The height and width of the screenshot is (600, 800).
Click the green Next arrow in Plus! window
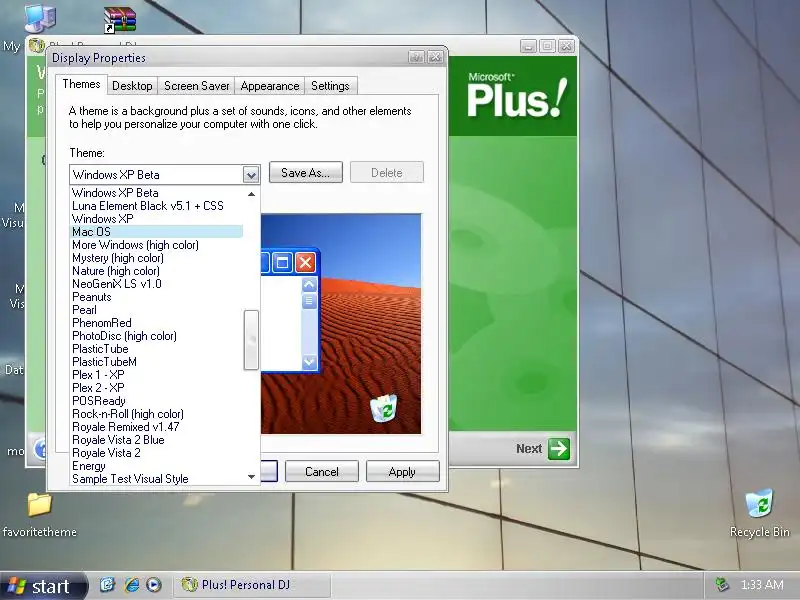(559, 449)
